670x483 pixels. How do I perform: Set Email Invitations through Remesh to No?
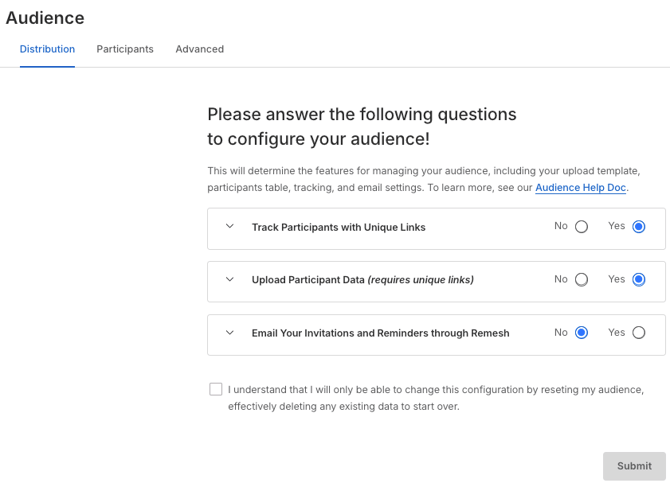click(581, 333)
